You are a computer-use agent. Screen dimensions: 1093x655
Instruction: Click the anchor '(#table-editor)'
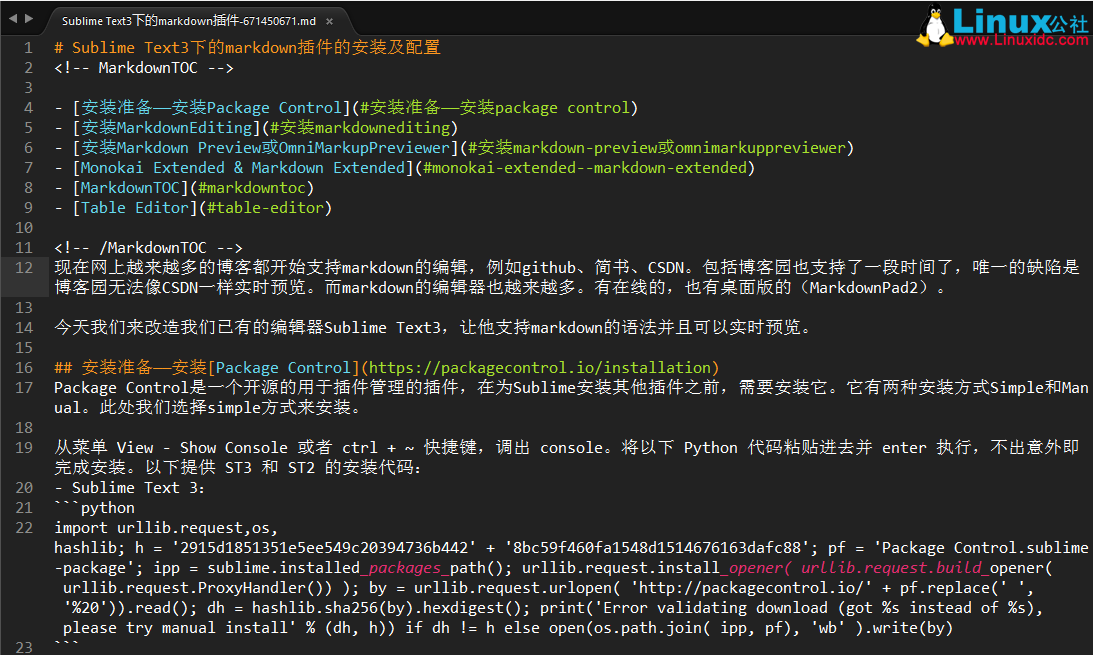(x=266, y=208)
